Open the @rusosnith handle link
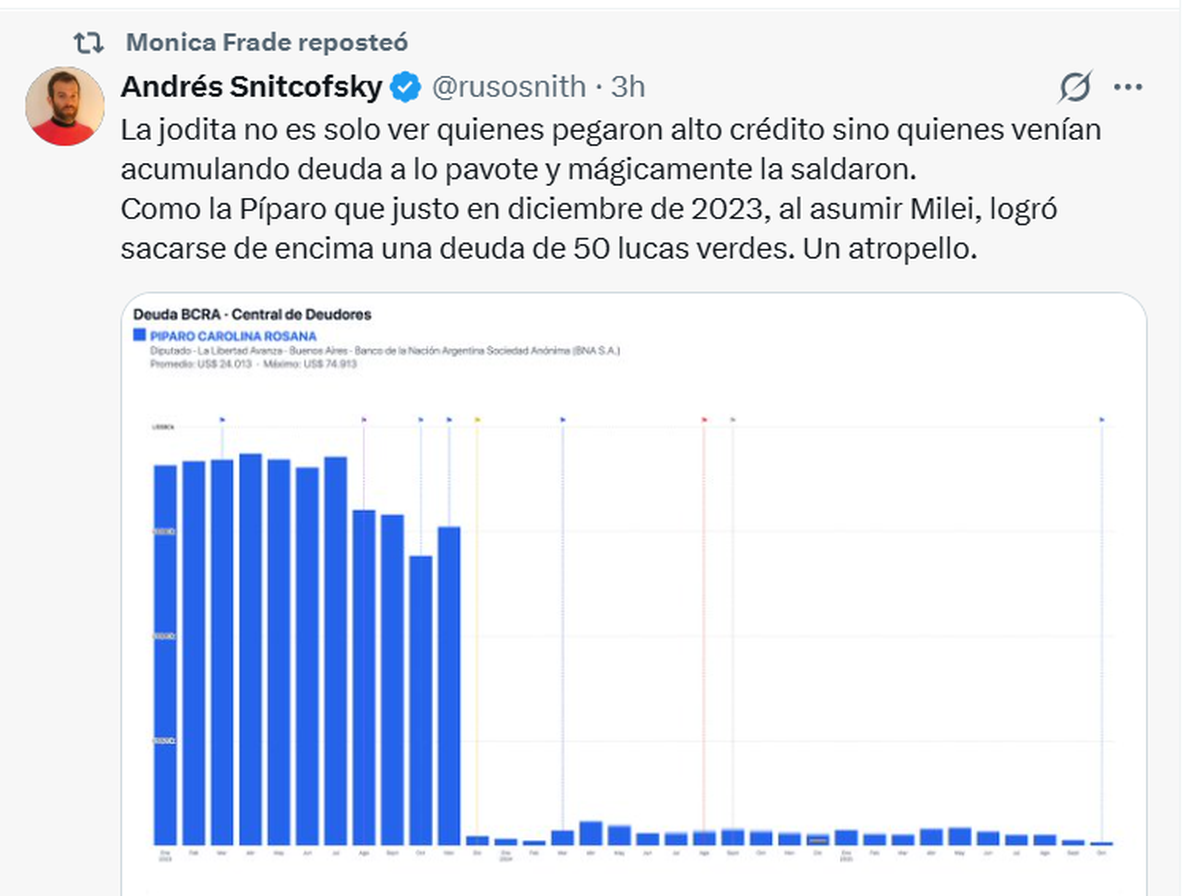1200x896 pixels. tap(508, 87)
